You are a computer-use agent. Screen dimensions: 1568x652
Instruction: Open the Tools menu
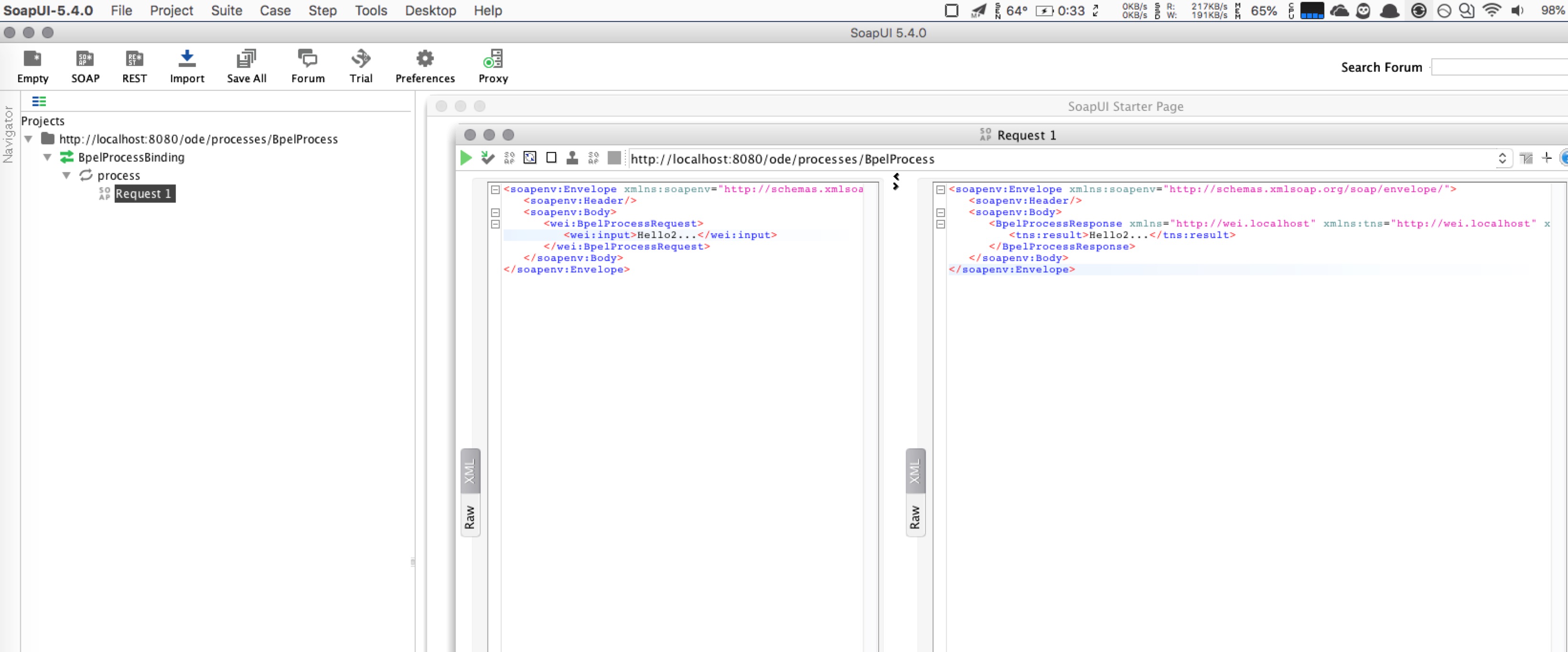click(371, 11)
